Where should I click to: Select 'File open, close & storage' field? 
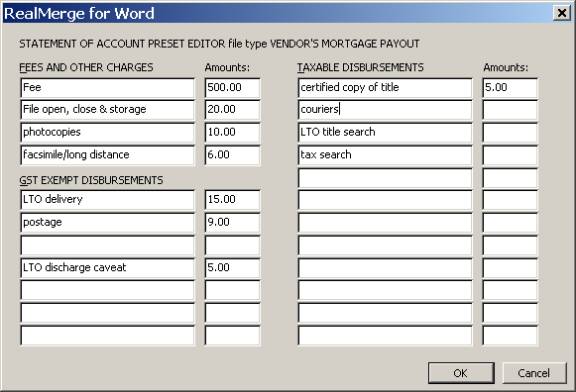click(107, 110)
